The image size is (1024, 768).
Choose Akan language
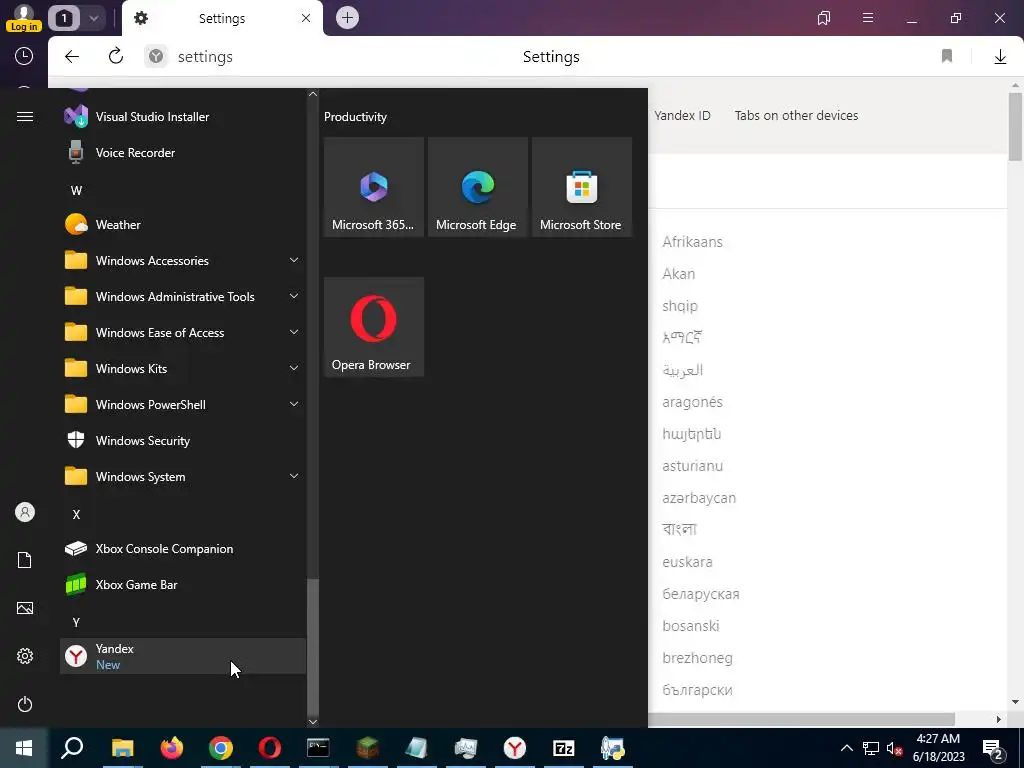pyautogui.click(x=679, y=274)
